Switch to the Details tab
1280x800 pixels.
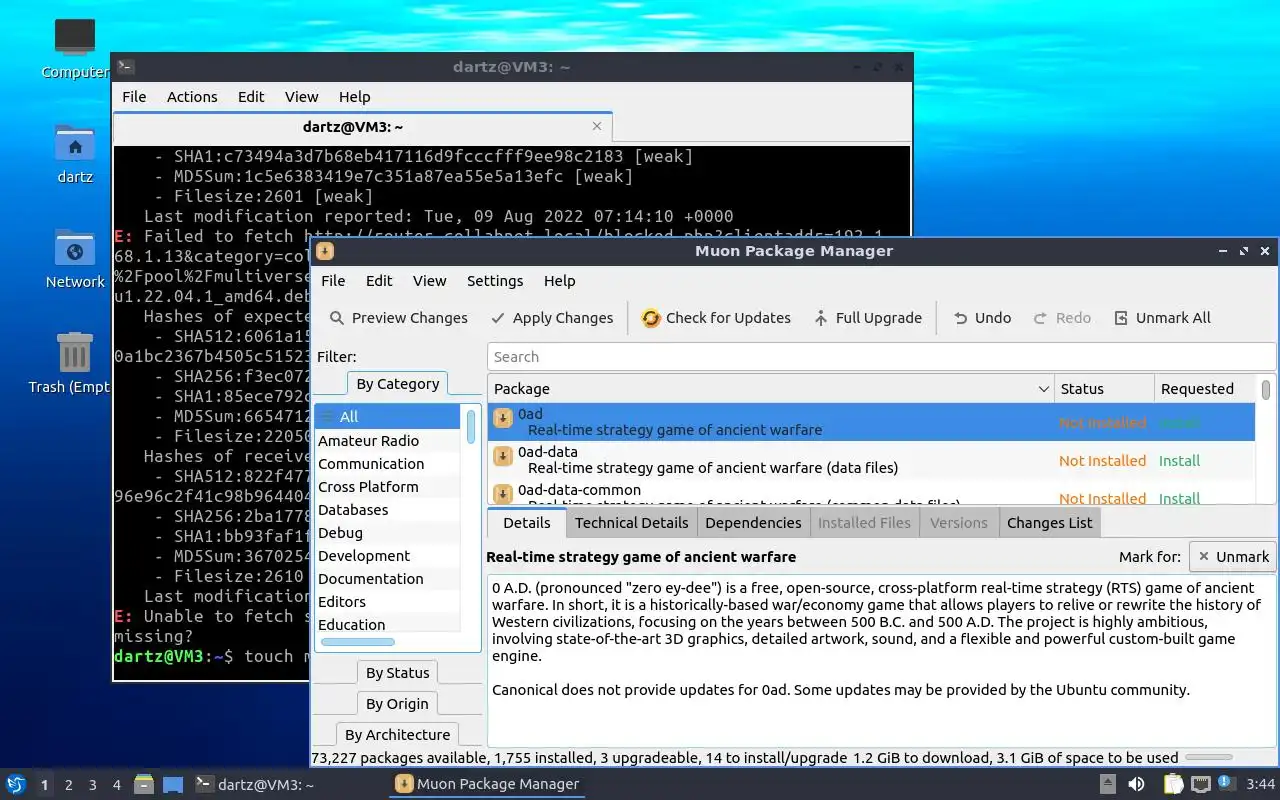pyautogui.click(x=526, y=523)
